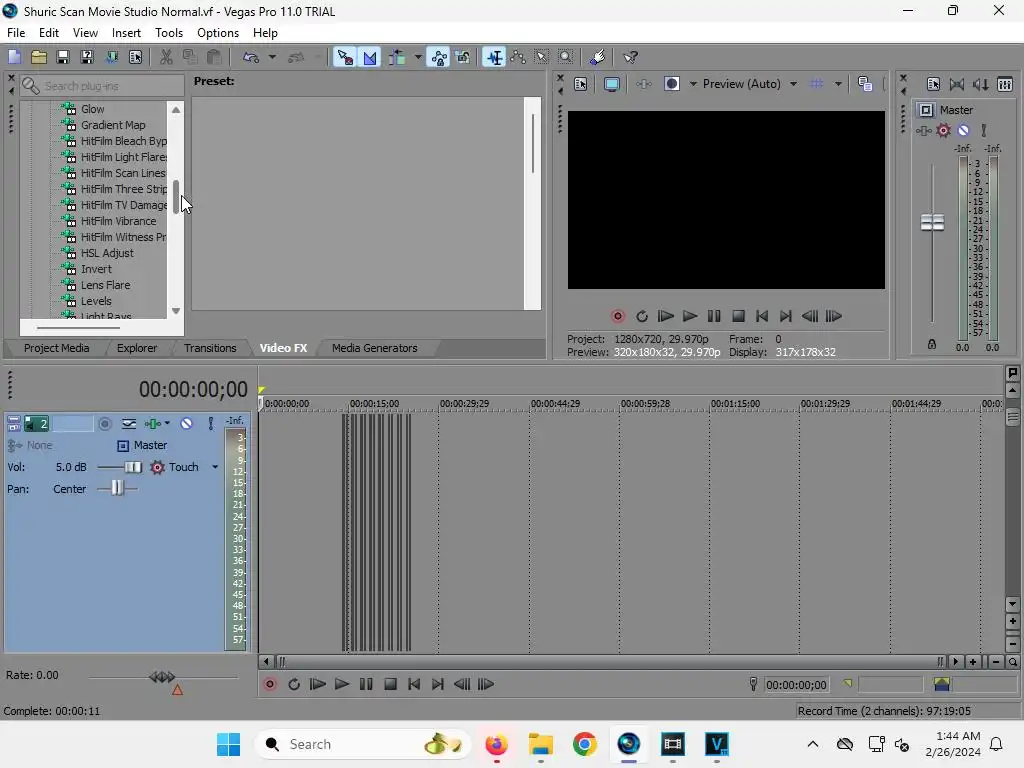This screenshot has width=1024, height=768.
Task: Toggle Enable Snapping in the toolbar
Action: coord(345,57)
